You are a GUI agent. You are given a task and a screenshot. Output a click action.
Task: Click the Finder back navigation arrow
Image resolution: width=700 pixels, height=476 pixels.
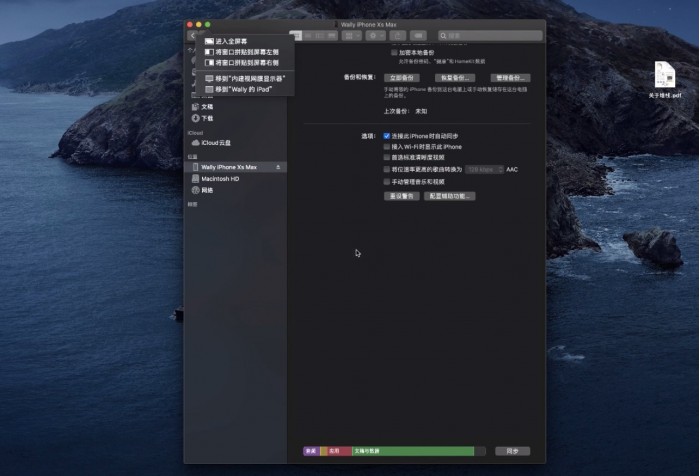click(193, 36)
